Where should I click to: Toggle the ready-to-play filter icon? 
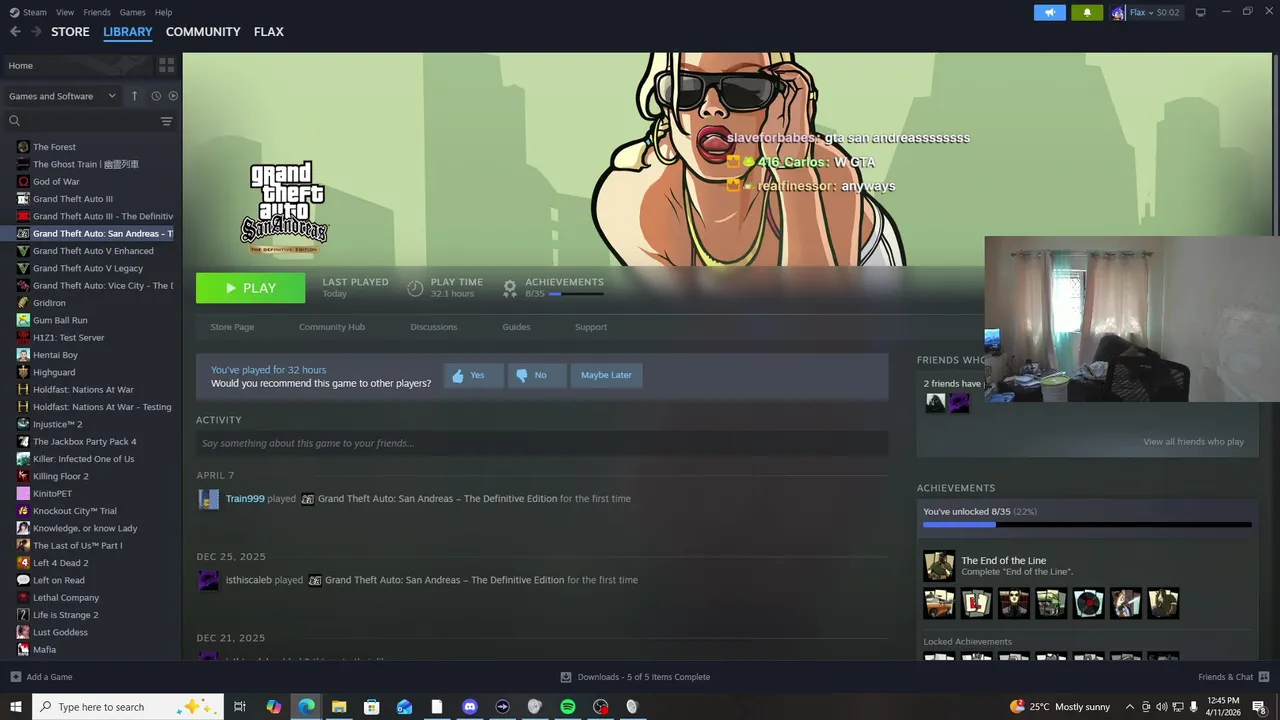[173, 96]
